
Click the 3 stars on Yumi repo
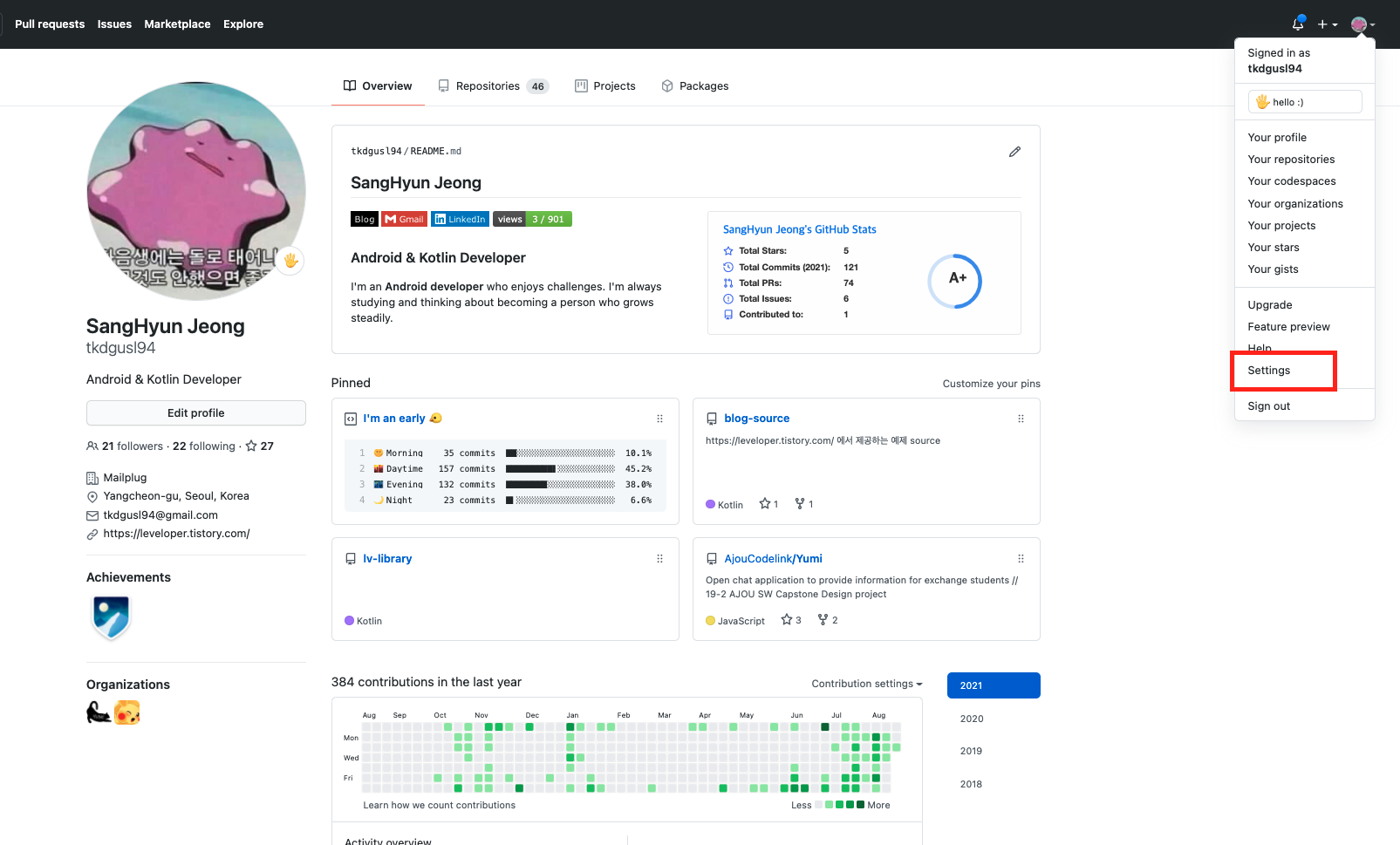pyautogui.click(x=791, y=620)
